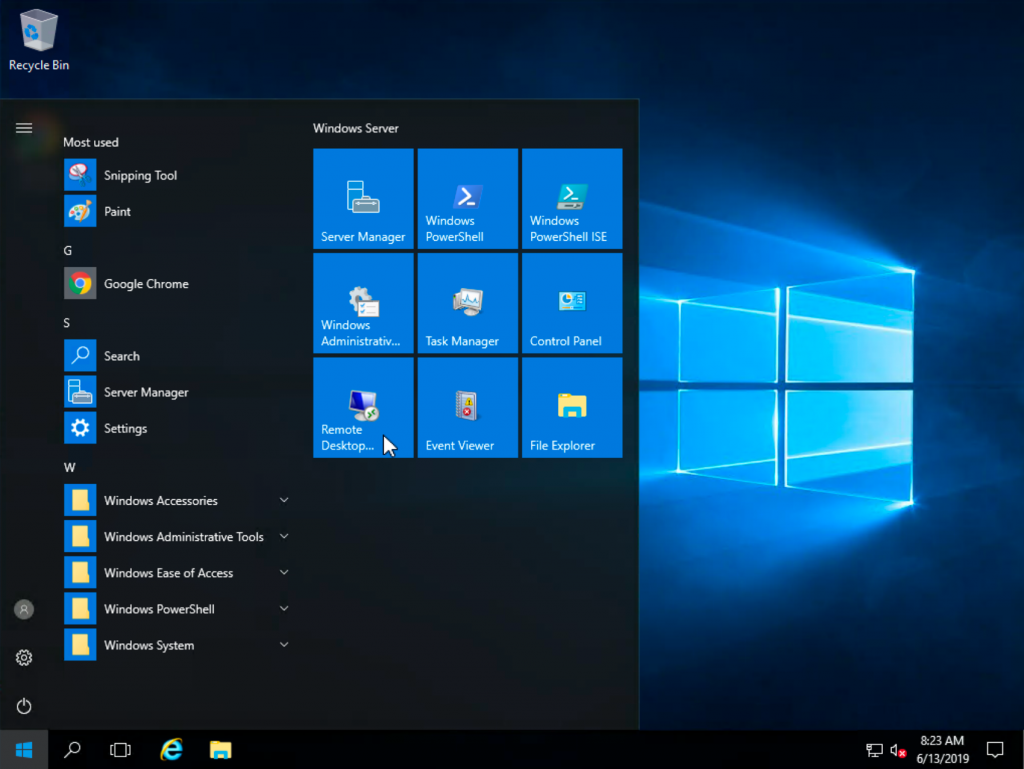
Task: Click the Show desktop sliver at the right end of the taskbar
Action: [x=1021, y=750]
